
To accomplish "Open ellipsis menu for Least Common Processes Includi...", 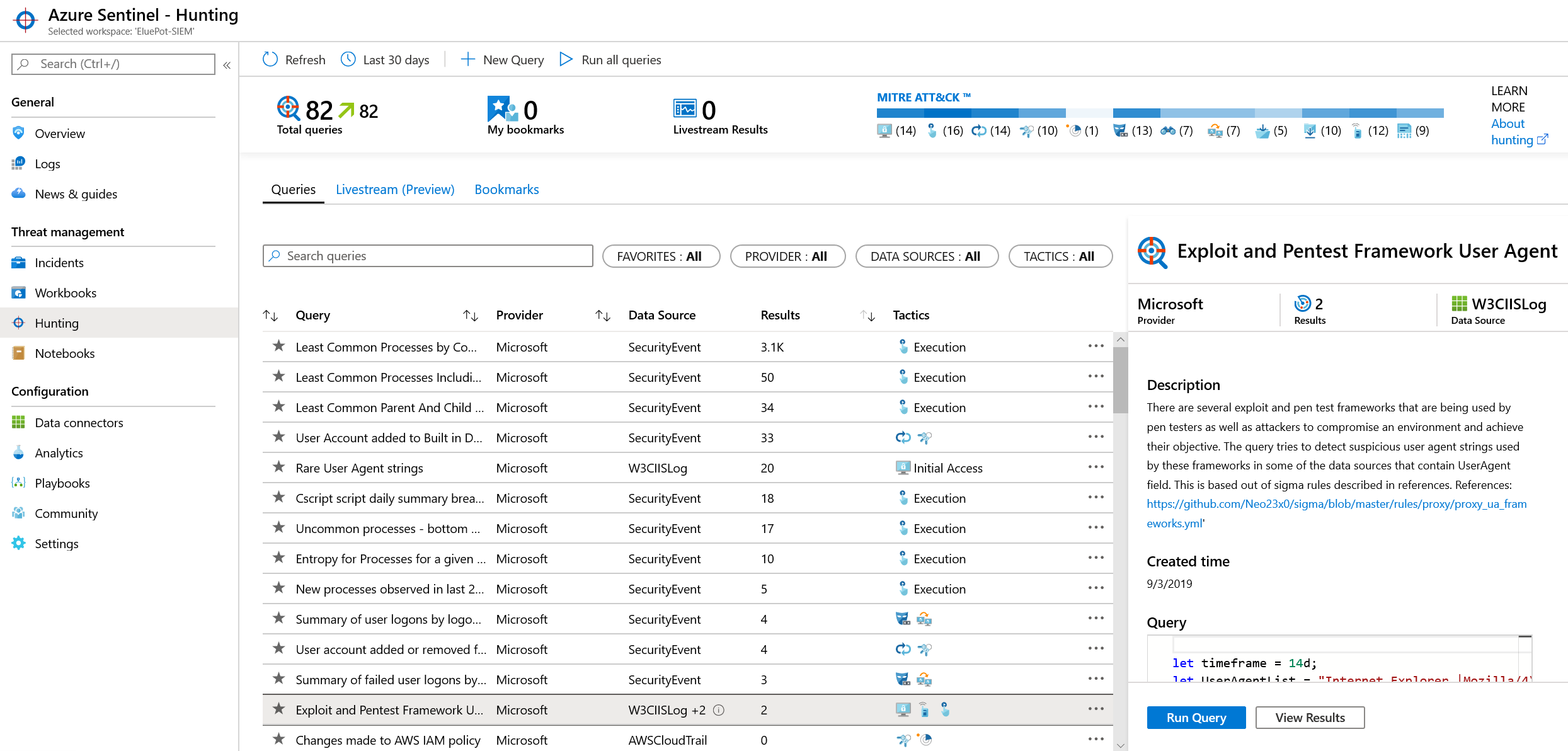I will coord(1096,376).
